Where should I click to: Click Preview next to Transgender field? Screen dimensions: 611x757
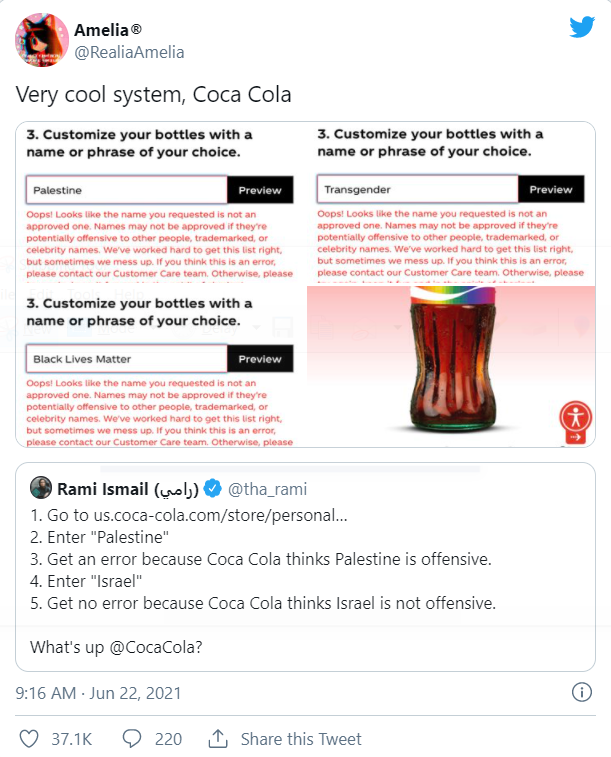[551, 189]
